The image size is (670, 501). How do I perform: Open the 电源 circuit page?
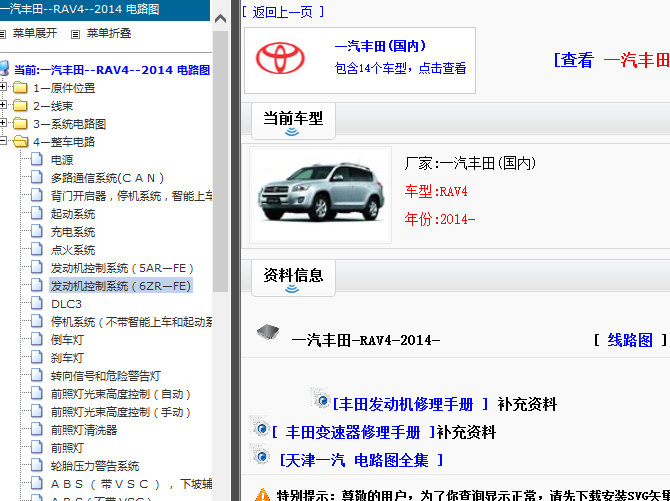(x=62, y=160)
